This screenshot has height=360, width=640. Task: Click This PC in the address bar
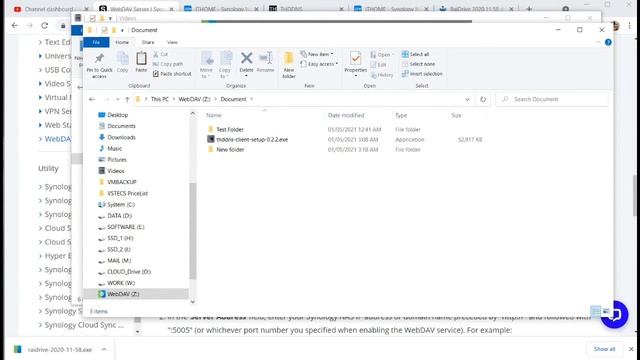click(x=160, y=99)
